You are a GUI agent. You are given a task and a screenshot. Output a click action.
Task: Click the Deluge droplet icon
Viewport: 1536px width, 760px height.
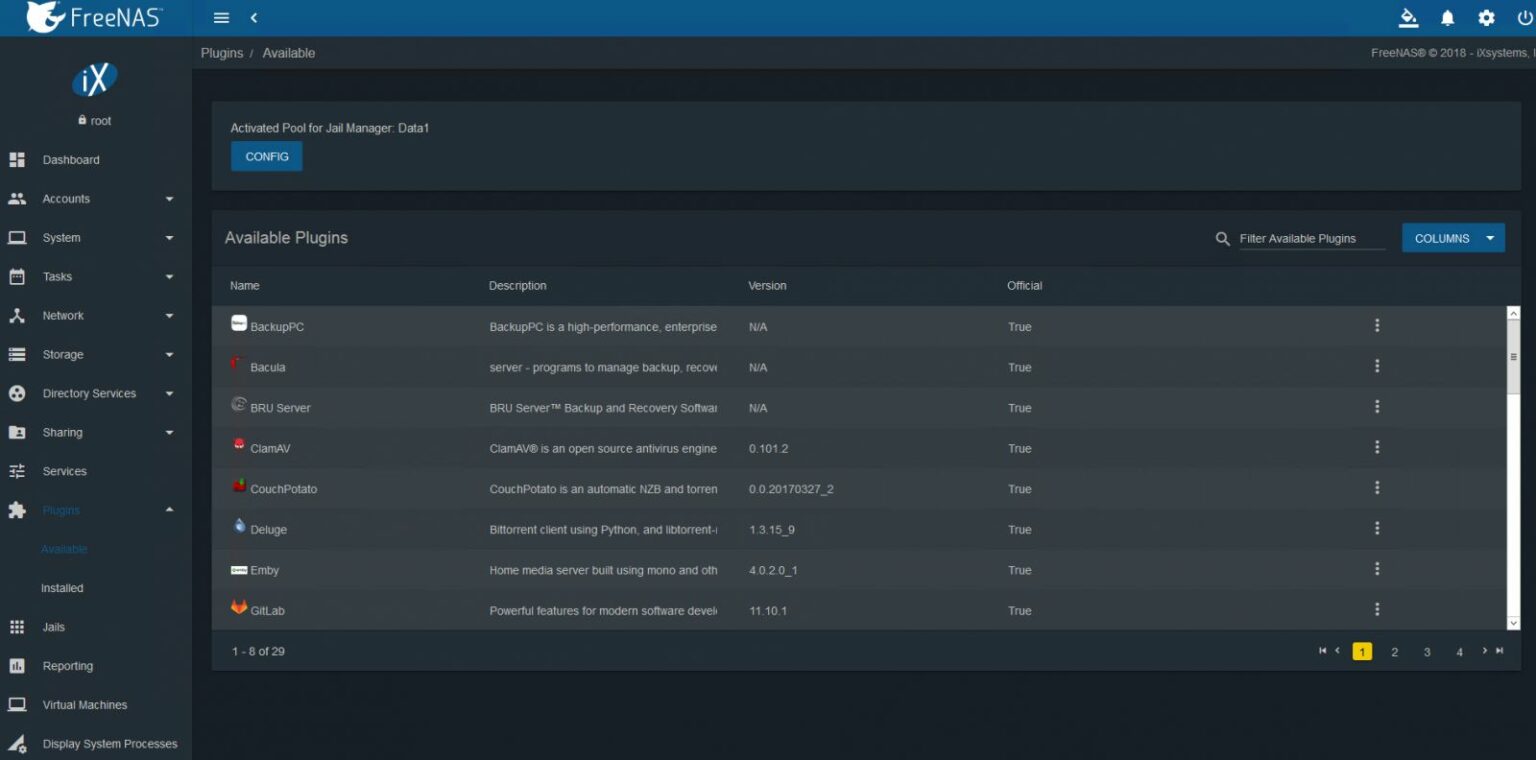(x=239, y=525)
